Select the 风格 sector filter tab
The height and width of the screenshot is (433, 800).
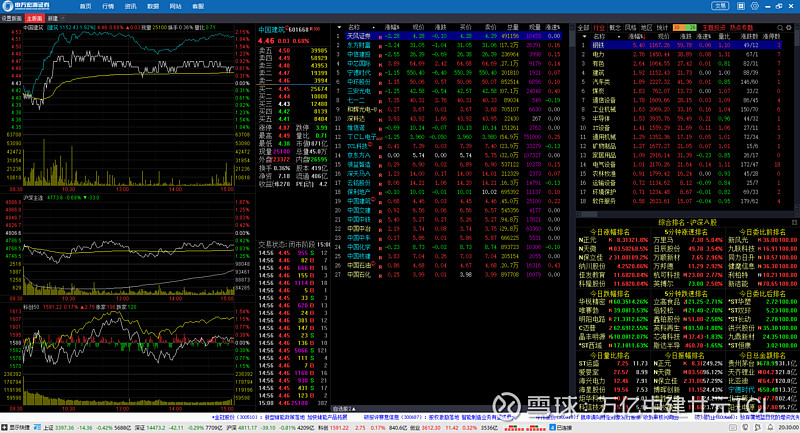[x=631, y=28]
